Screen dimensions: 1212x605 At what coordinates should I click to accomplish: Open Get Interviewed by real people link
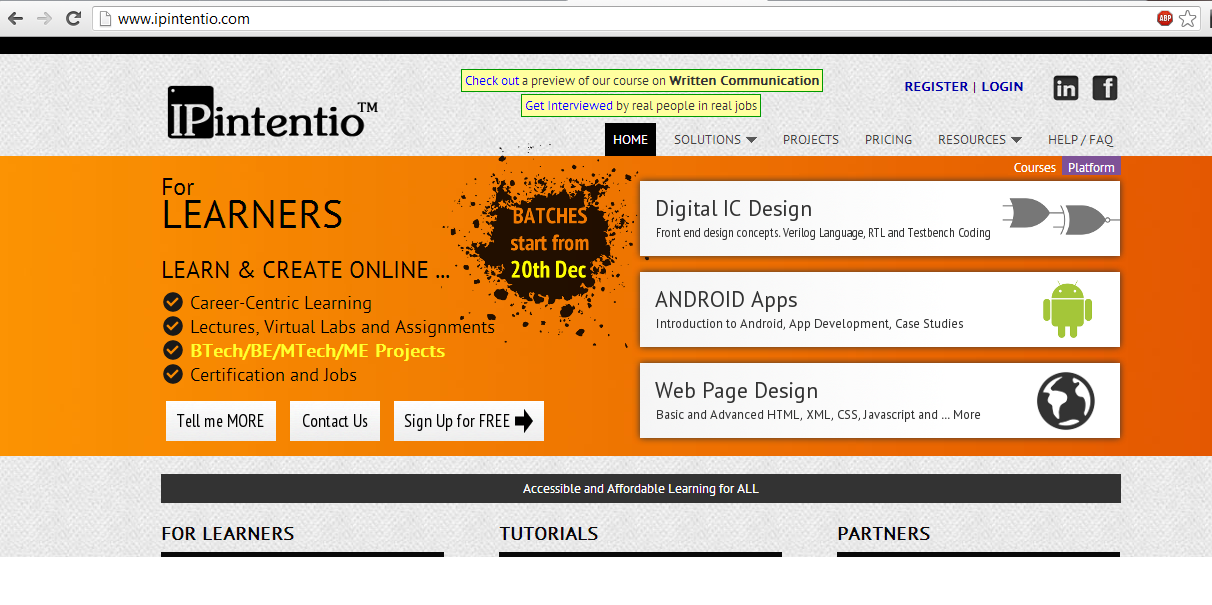click(641, 105)
